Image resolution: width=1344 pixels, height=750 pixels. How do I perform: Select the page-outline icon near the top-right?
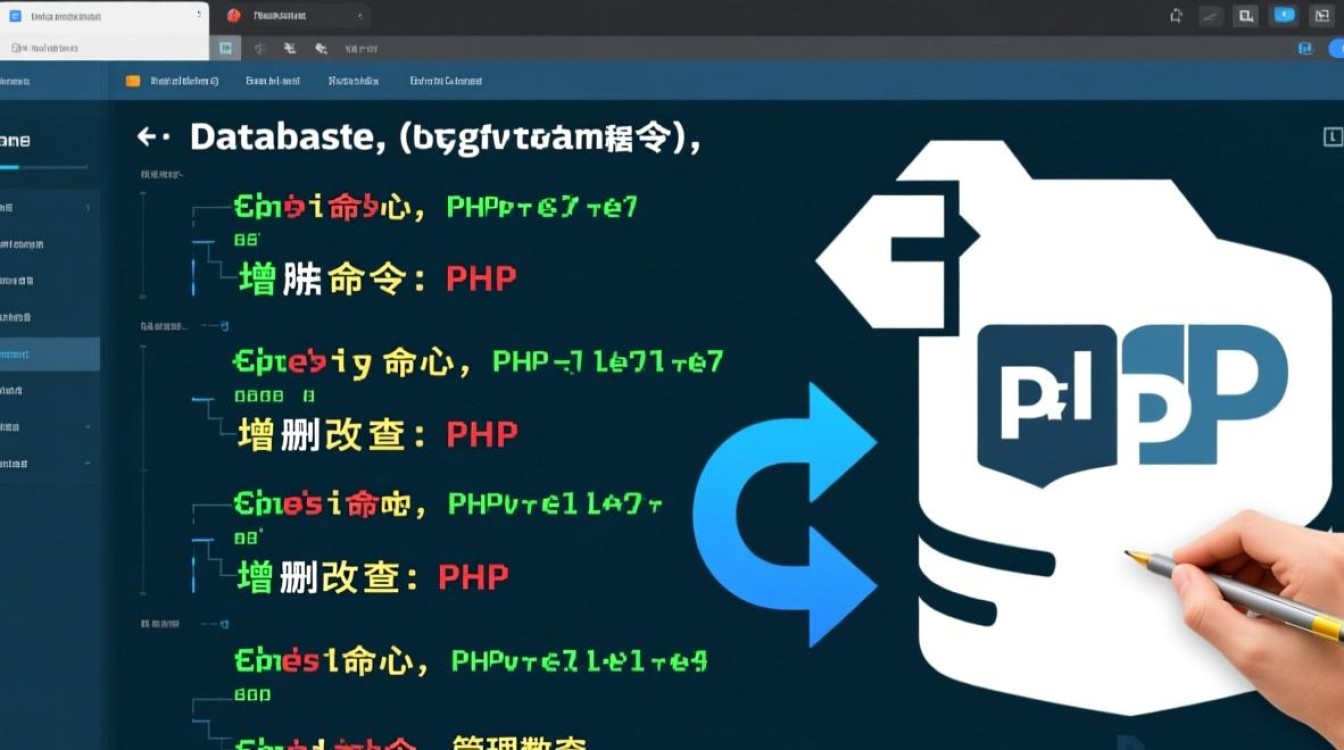1320,16
